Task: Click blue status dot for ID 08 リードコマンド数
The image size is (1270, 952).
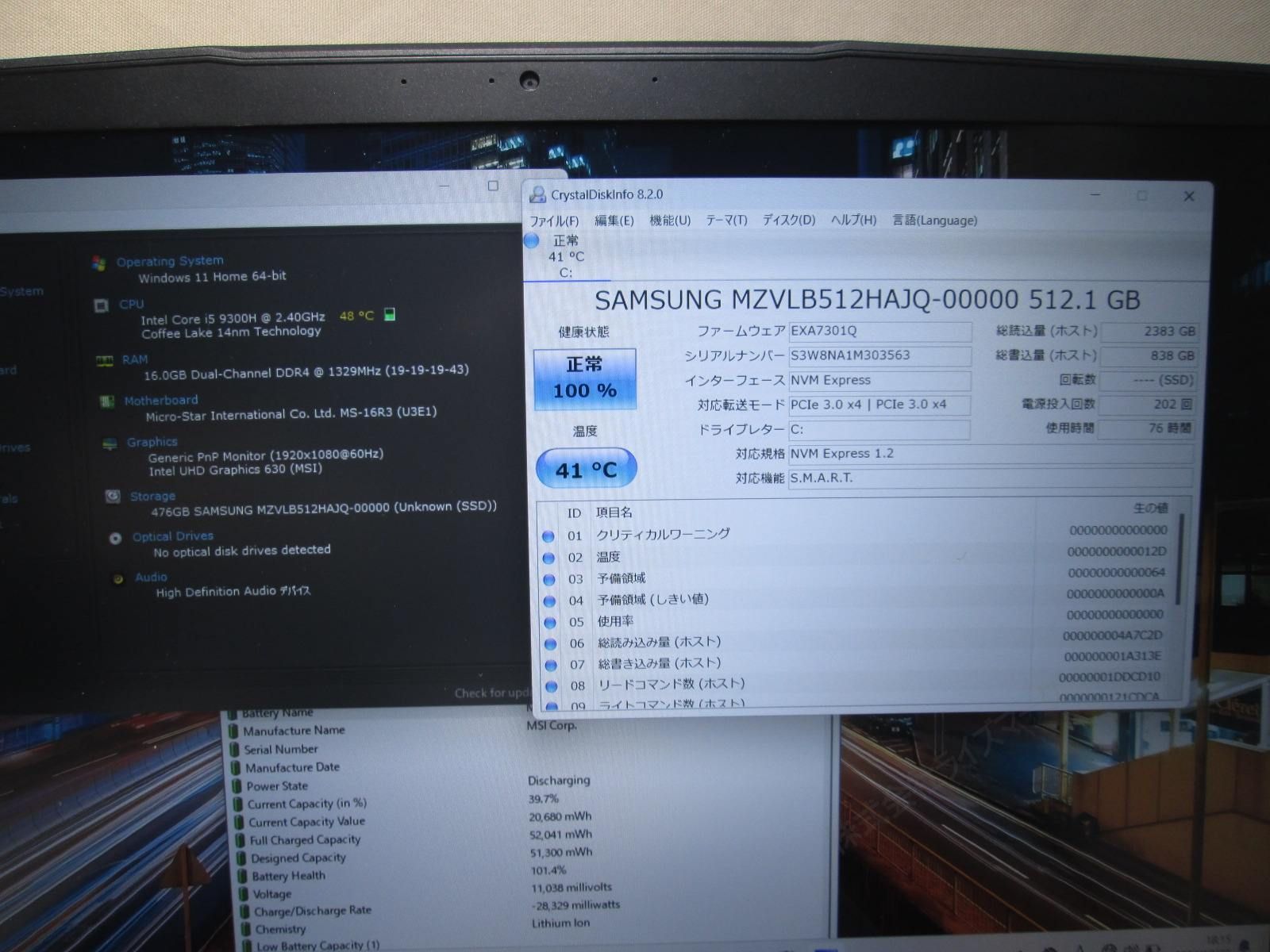Action: pyautogui.click(x=552, y=685)
